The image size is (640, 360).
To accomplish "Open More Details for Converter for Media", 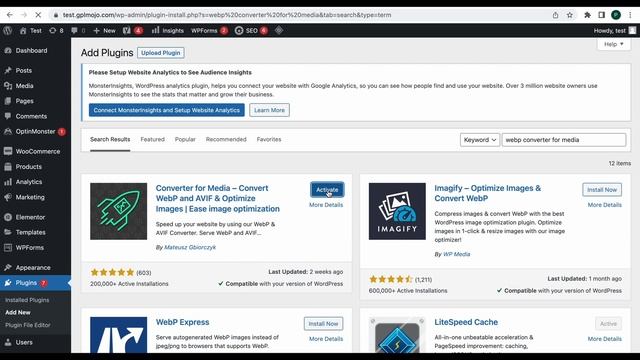I will tap(326, 205).
